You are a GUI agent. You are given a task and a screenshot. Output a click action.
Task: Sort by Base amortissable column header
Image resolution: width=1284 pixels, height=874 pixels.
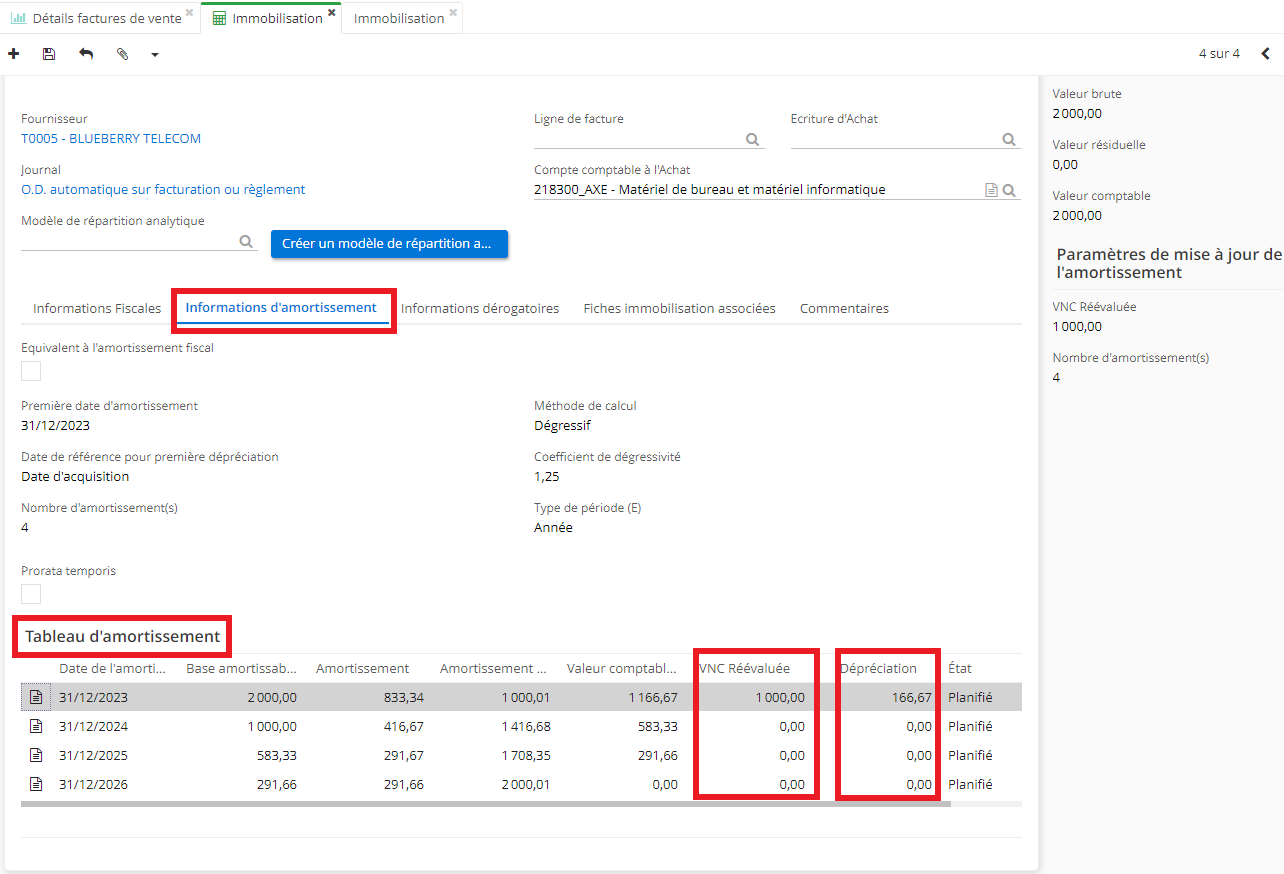(242, 669)
